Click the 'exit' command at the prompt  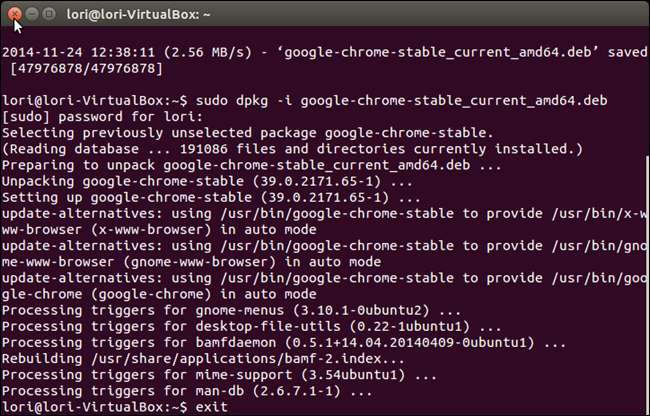[211, 407]
